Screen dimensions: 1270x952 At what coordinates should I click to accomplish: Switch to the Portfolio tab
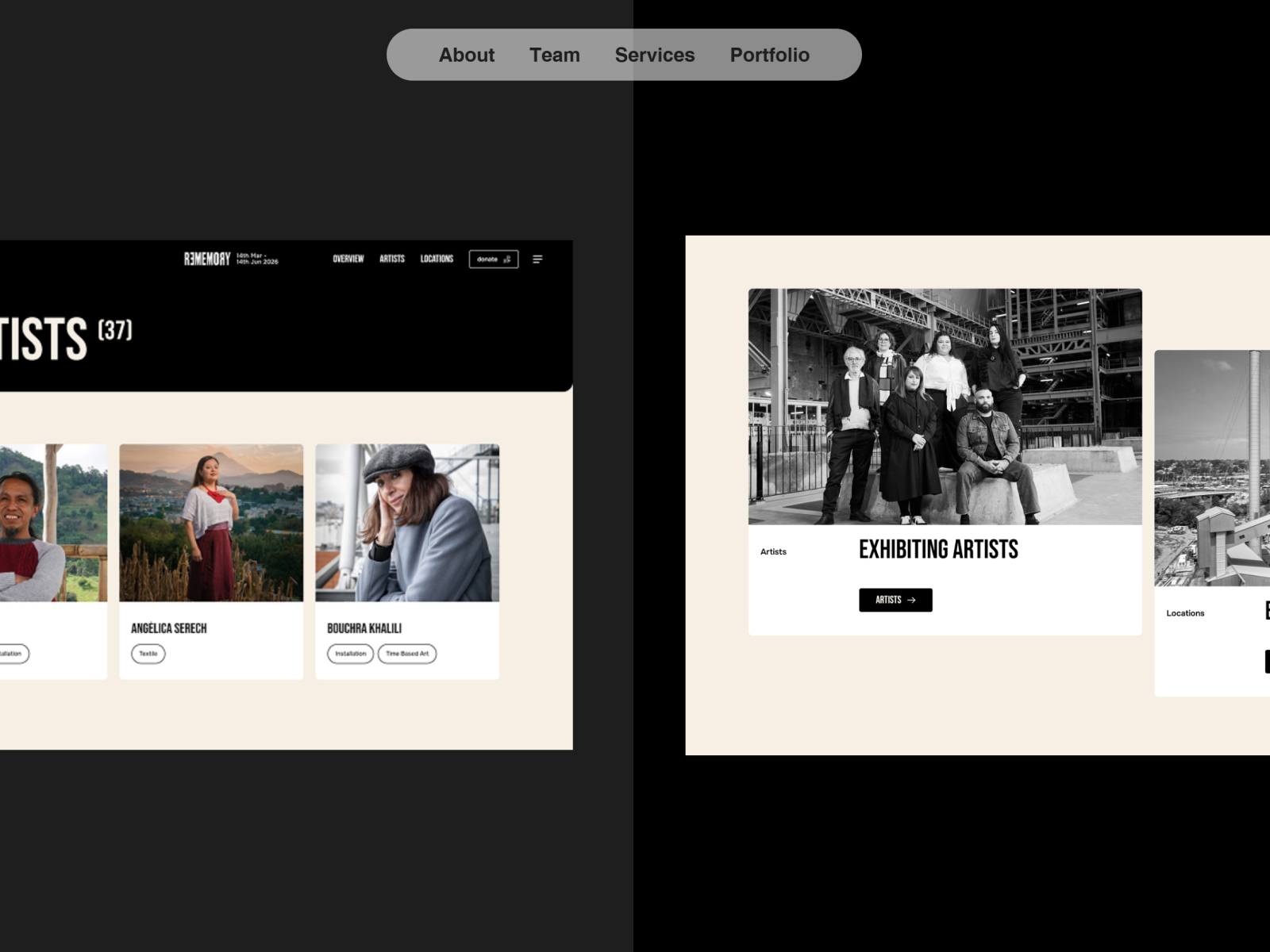pos(769,54)
